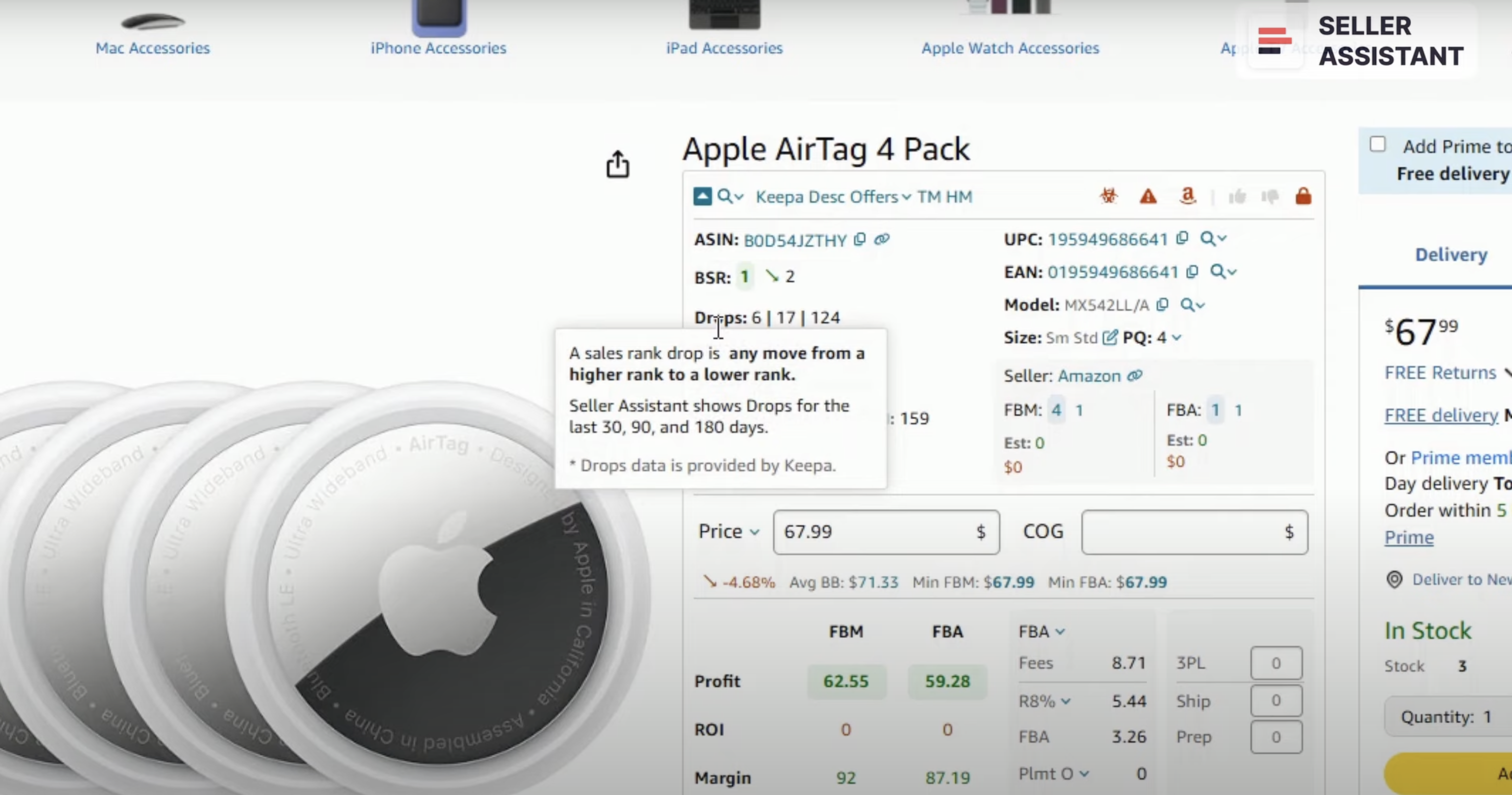Expand the PQ quantity dropdown

1176,337
